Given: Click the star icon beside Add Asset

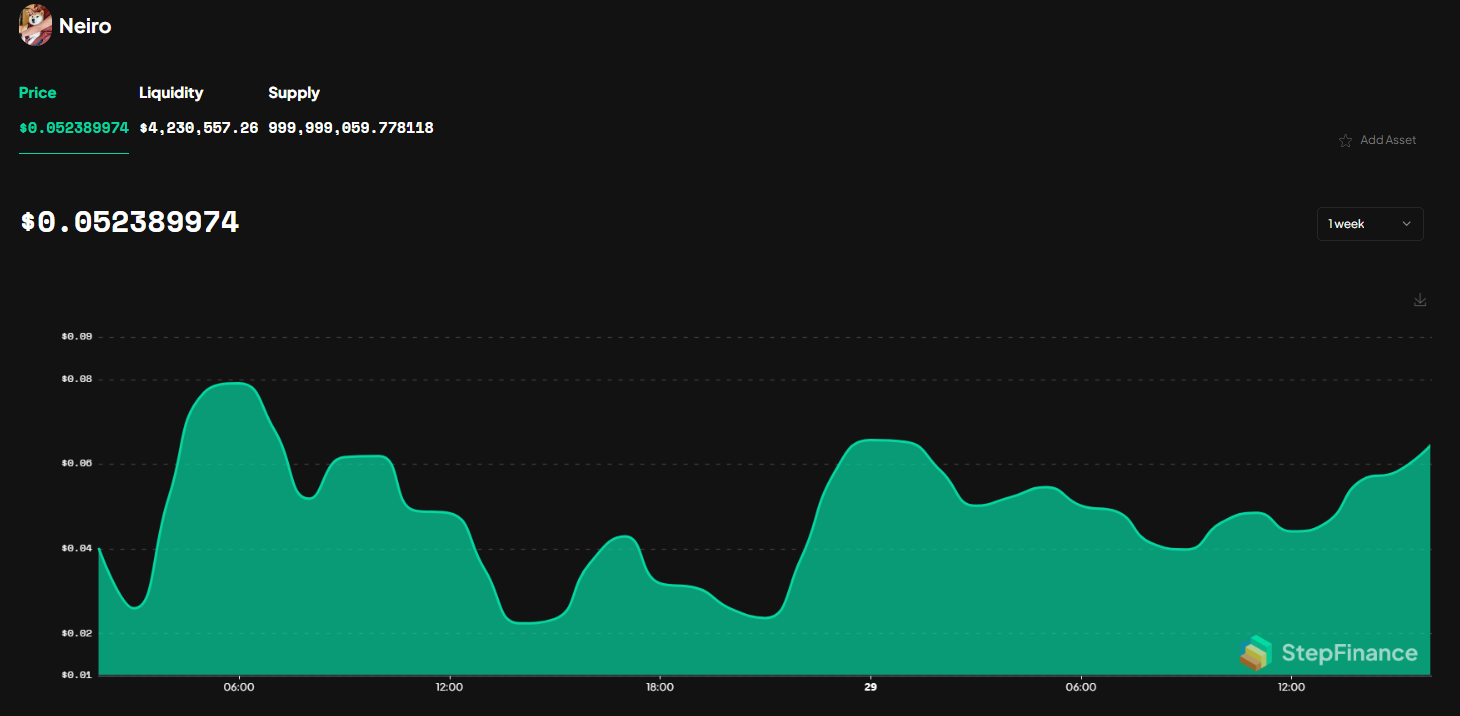Looking at the screenshot, I should point(1346,140).
